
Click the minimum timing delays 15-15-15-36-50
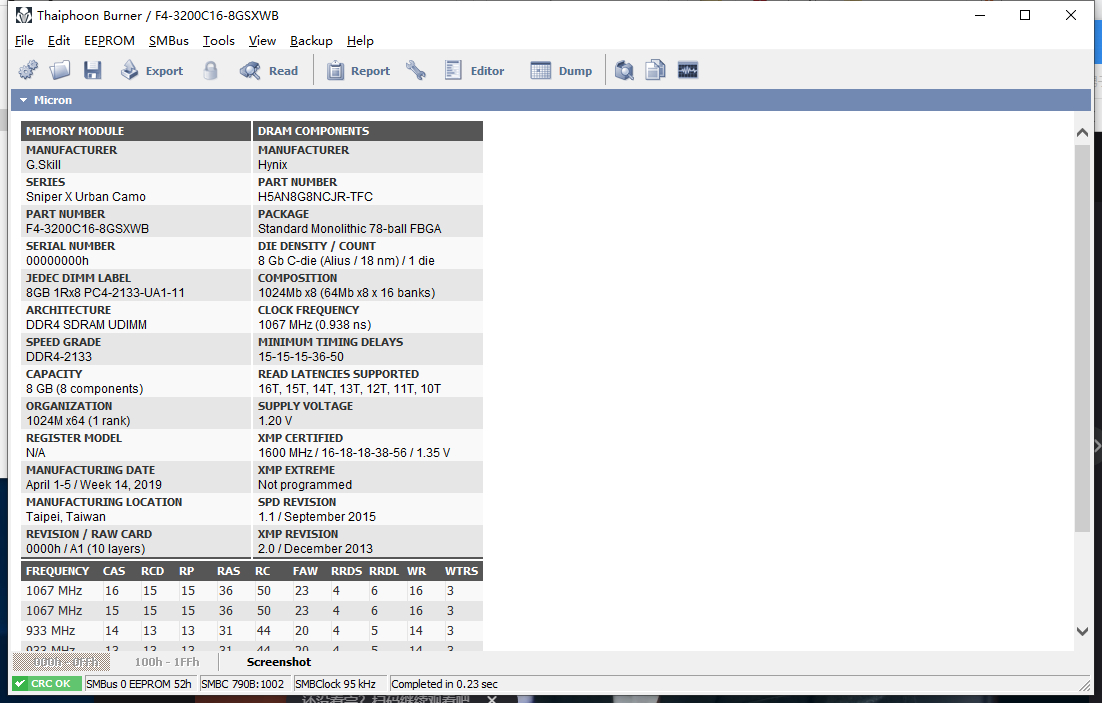point(301,356)
